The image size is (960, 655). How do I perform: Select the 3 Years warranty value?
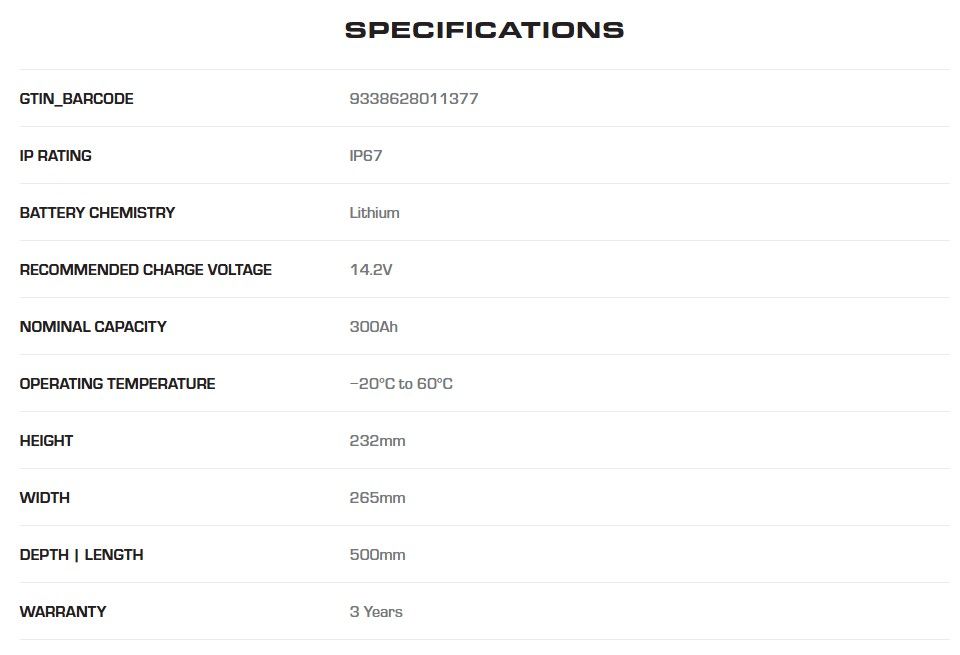[x=376, y=612]
